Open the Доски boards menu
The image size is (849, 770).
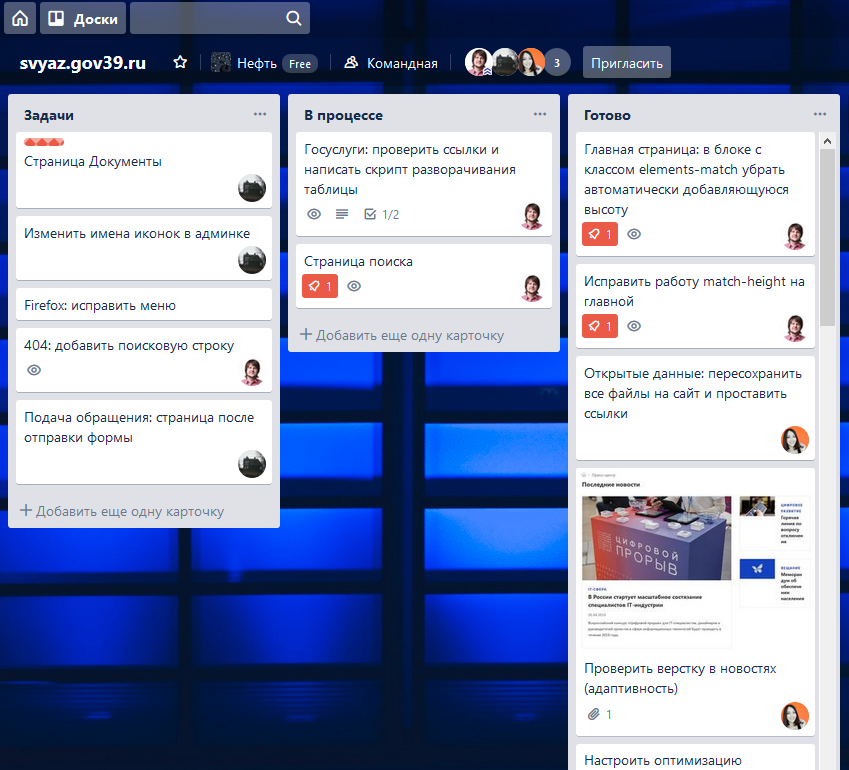tap(83, 18)
